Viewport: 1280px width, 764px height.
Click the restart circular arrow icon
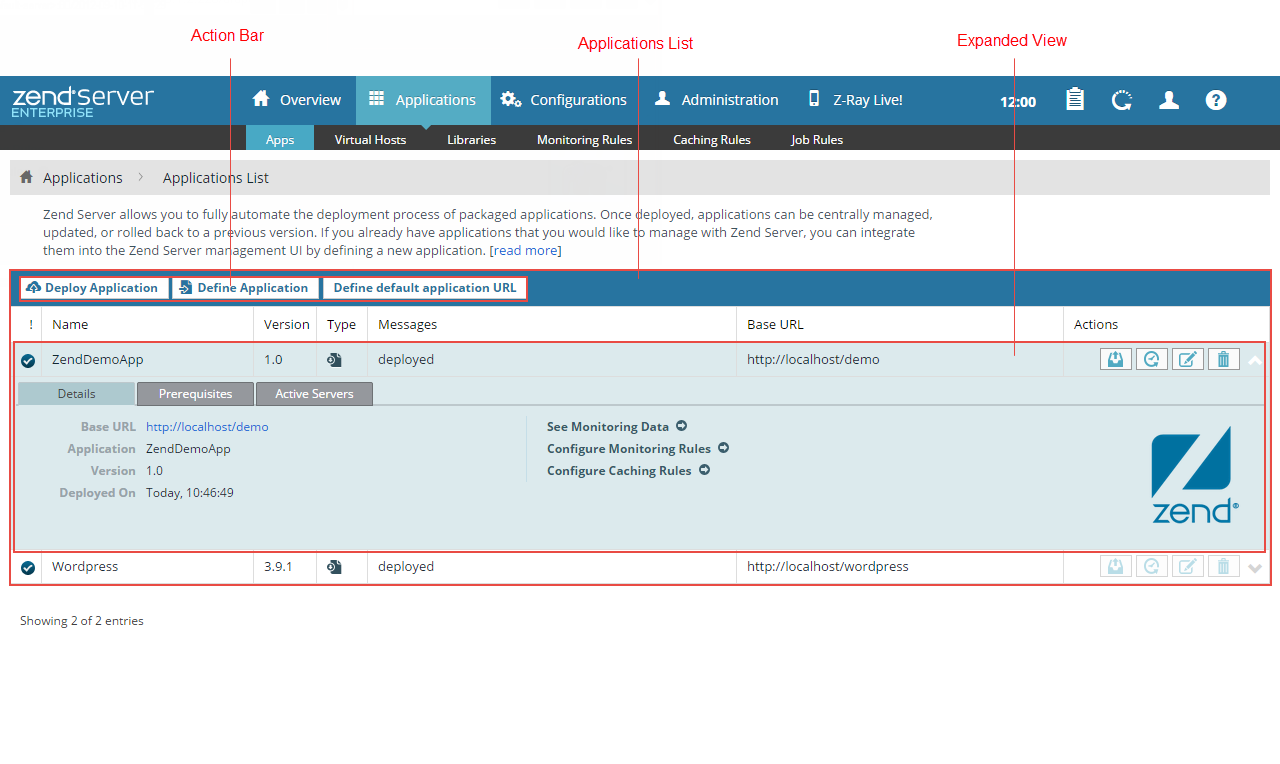pyautogui.click(x=1122, y=100)
